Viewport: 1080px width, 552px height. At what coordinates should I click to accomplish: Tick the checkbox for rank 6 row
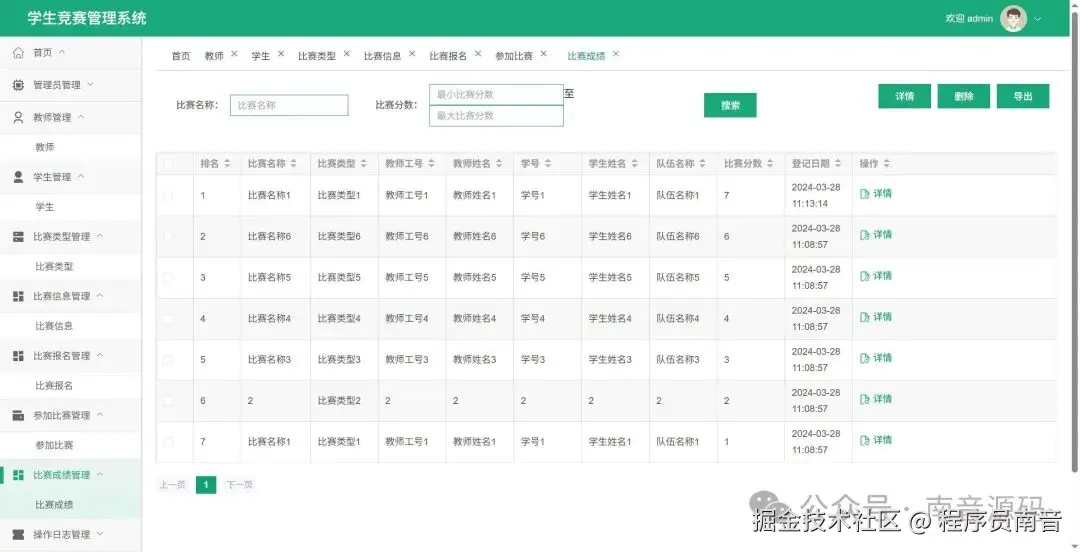pyautogui.click(x=168, y=400)
